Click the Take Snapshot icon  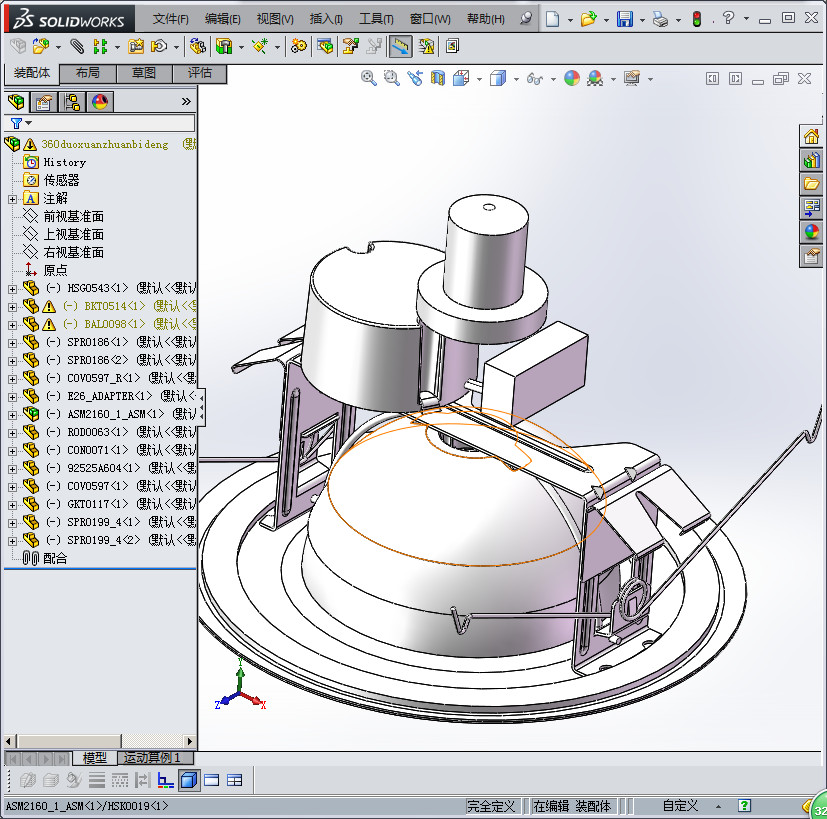[x=453, y=46]
